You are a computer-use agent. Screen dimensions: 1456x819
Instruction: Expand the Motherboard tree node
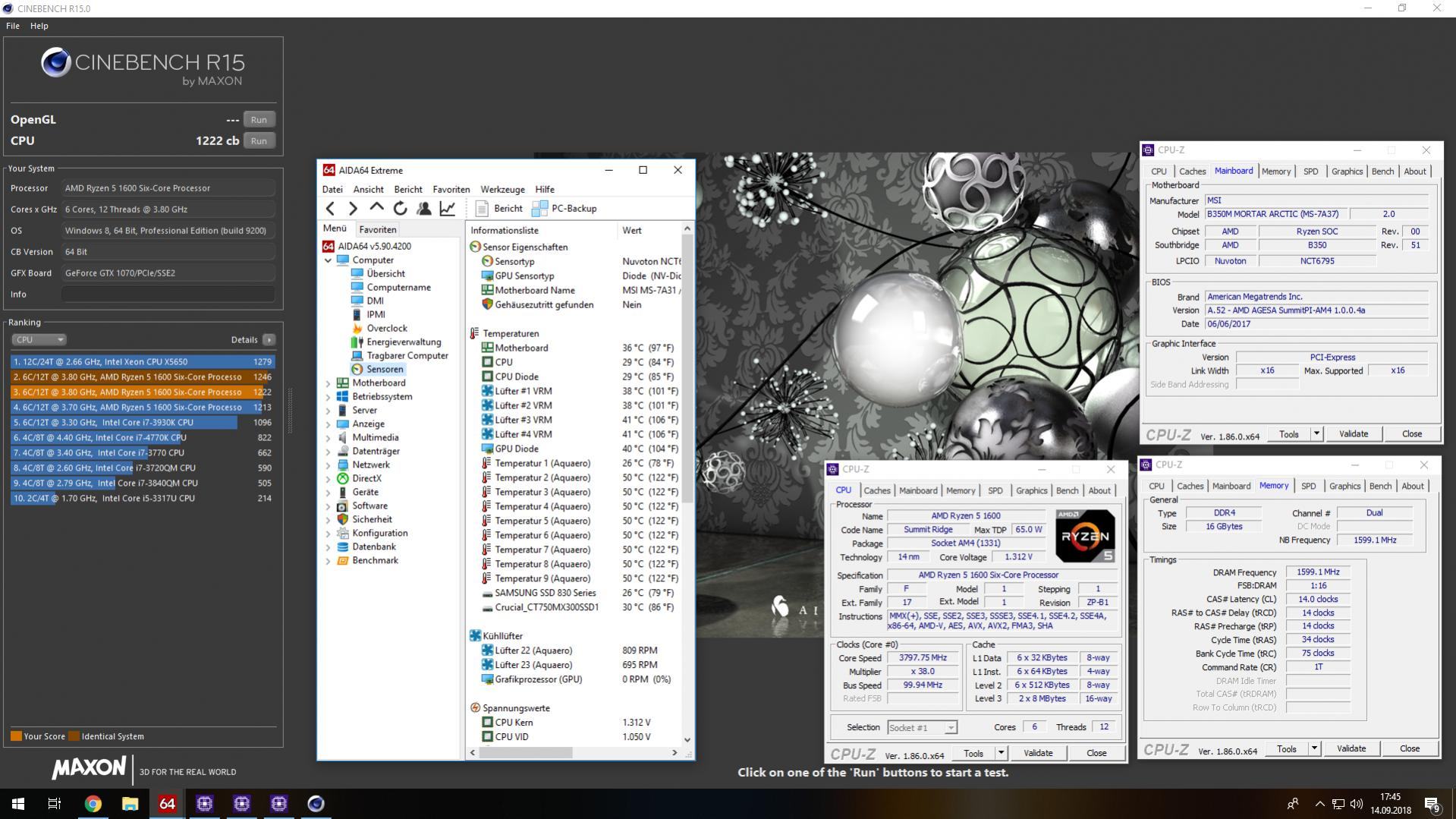click(328, 383)
